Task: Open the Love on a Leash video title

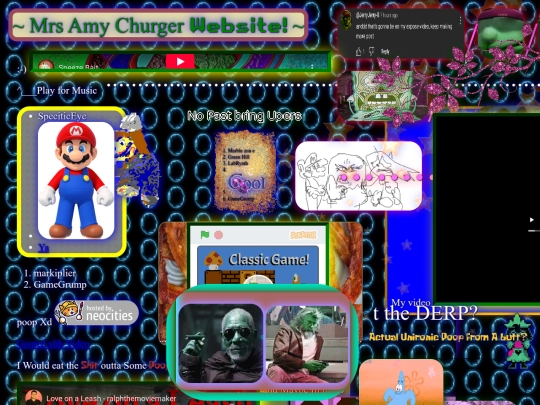Action: [x=111, y=398]
